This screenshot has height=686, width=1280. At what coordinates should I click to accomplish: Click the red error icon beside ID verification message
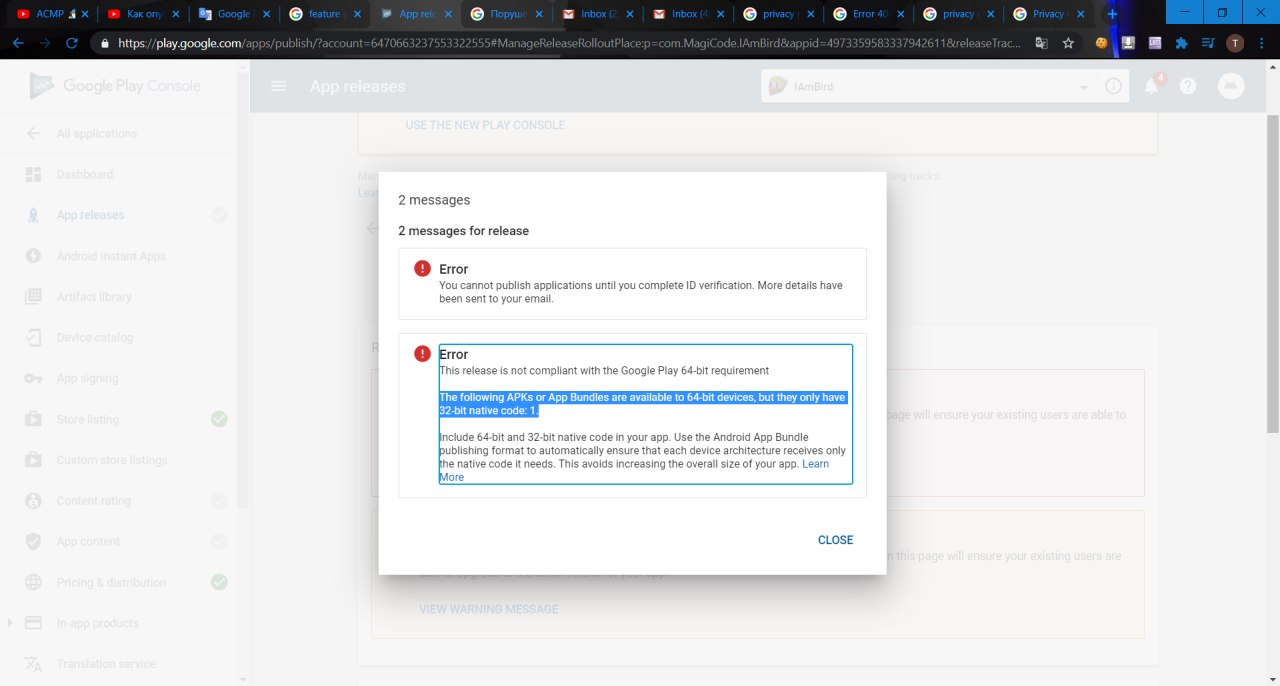tap(423, 268)
